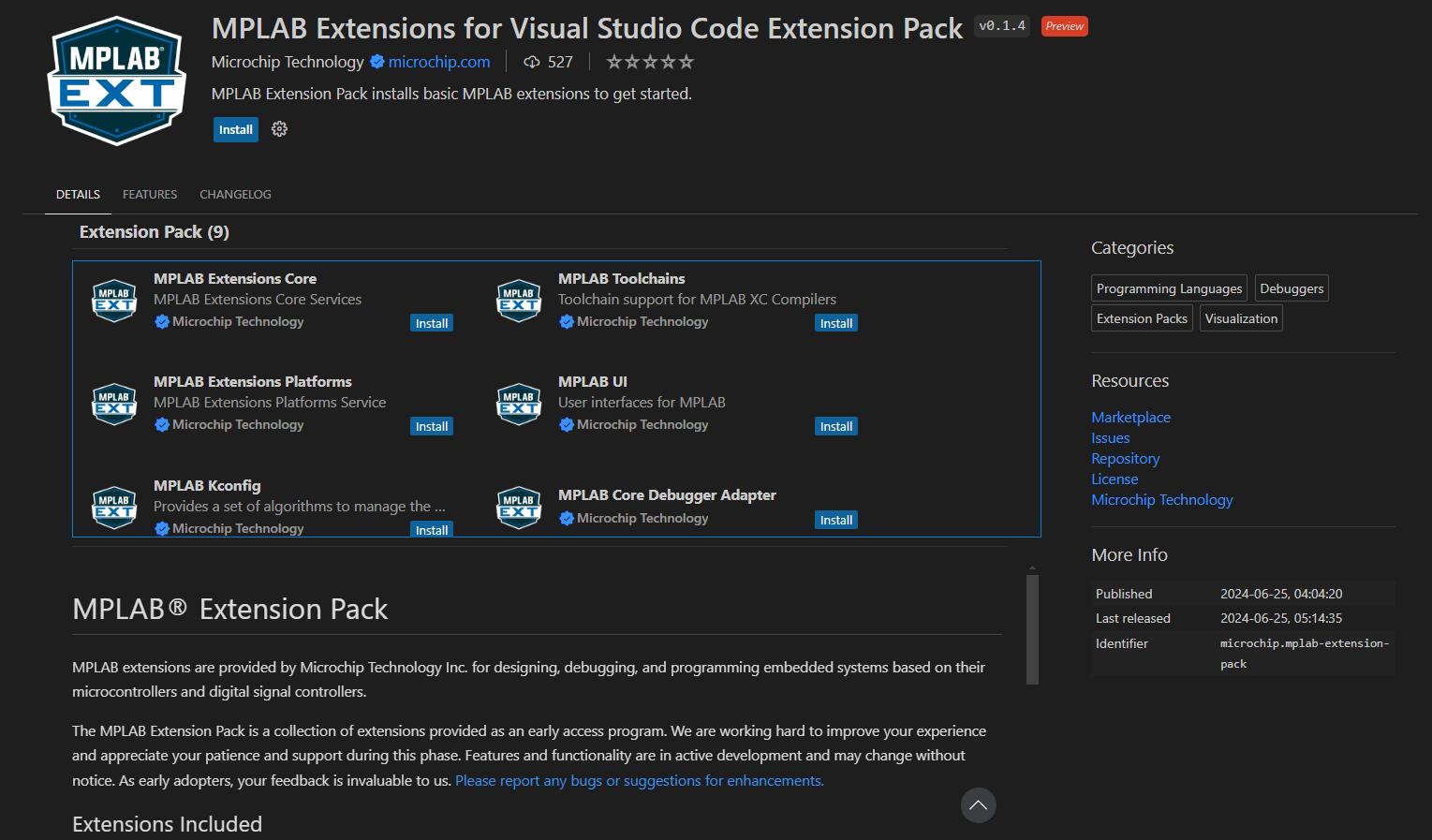Install MPLAB Toolchains extension
This screenshot has height=840, width=1432.
point(836,323)
